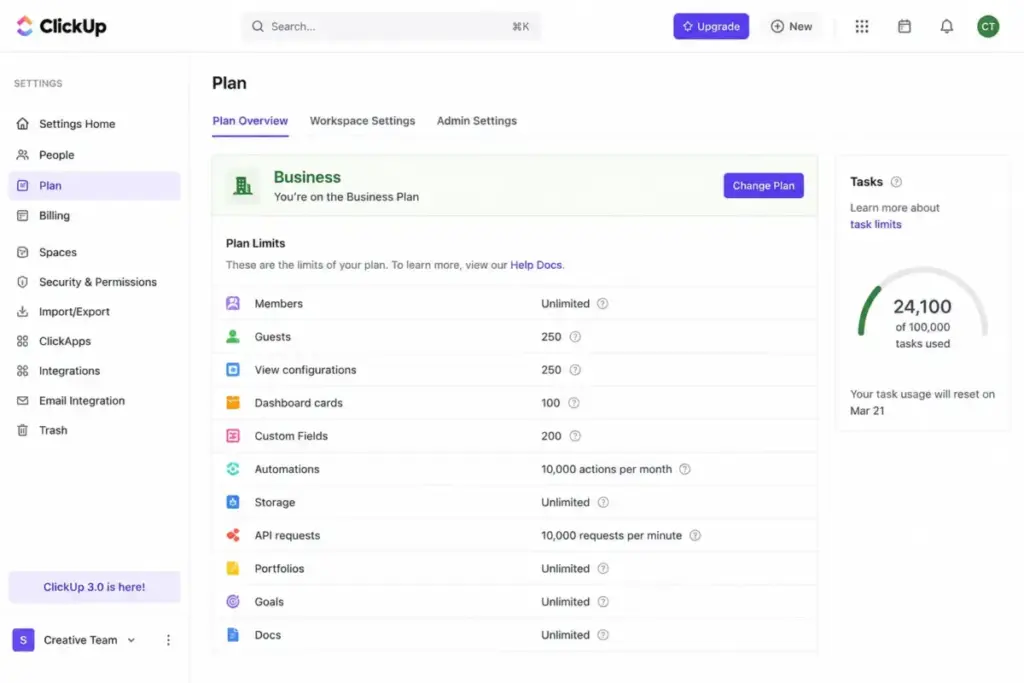Click the Change Plan button

click(763, 185)
